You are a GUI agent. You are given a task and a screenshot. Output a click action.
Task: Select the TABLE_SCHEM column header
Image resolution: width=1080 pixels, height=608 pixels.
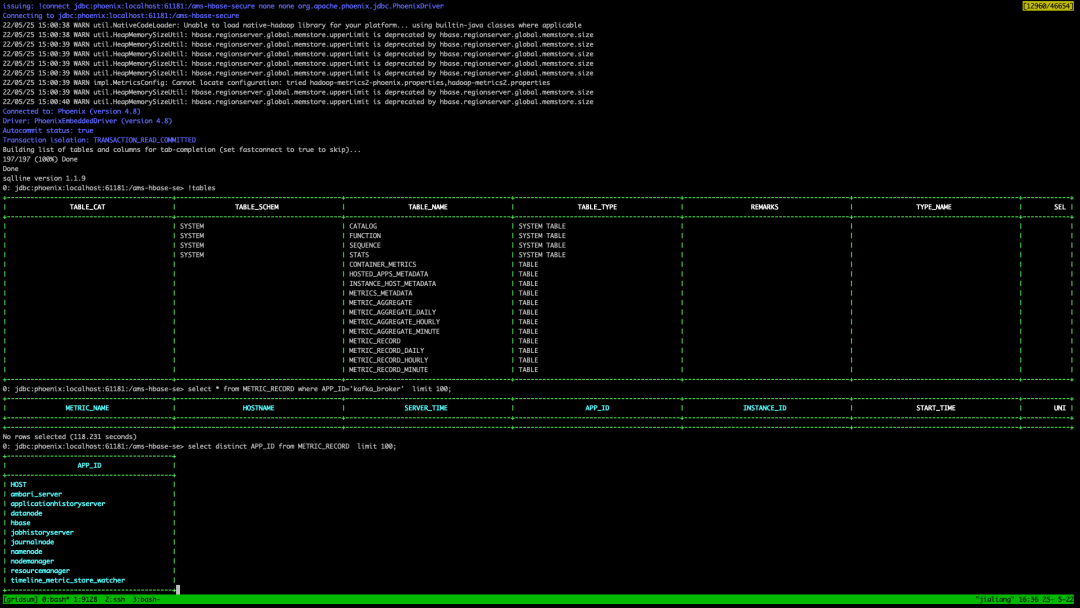coord(257,207)
